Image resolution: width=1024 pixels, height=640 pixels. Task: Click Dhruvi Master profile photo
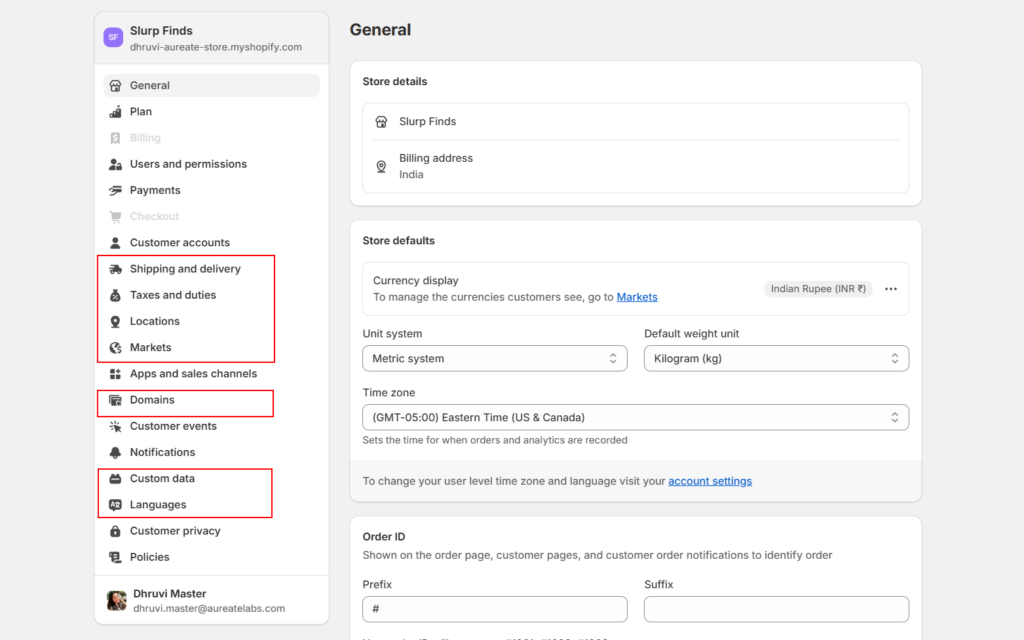[x=116, y=600]
